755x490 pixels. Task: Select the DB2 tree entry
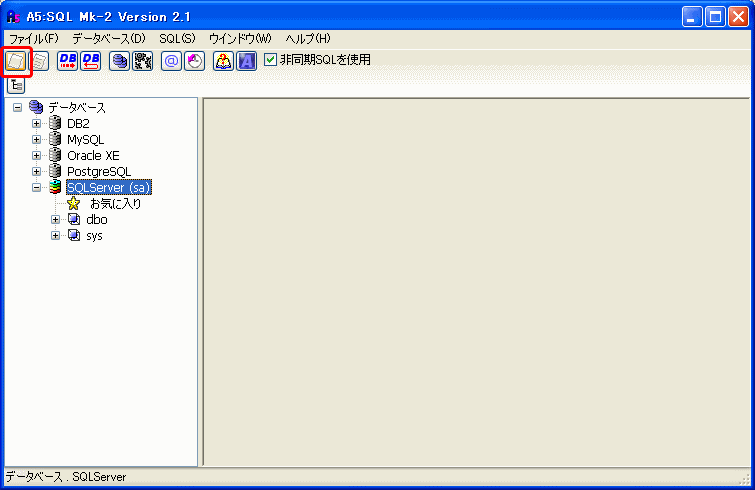point(78,124)
